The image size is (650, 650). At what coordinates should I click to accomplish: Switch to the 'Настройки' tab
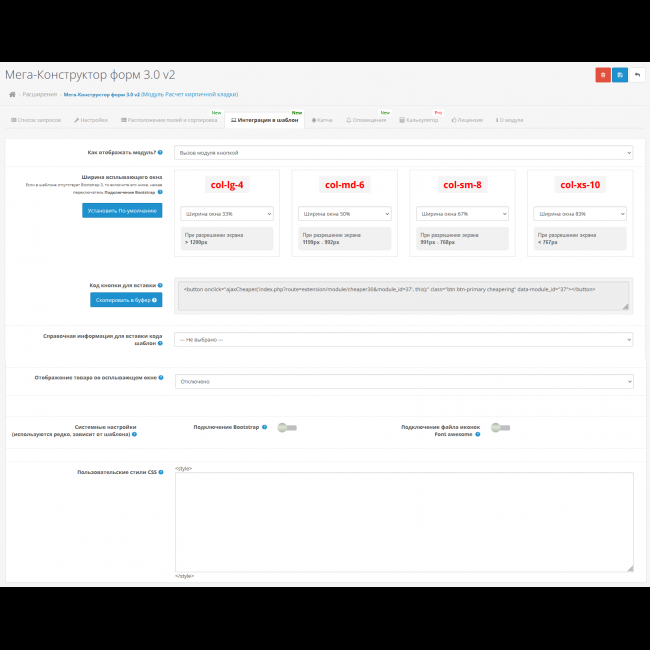click(90, 120)
